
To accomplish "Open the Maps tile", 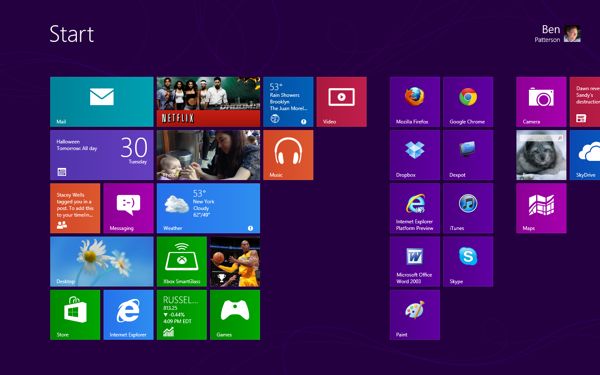I will [x=541, y=208].
